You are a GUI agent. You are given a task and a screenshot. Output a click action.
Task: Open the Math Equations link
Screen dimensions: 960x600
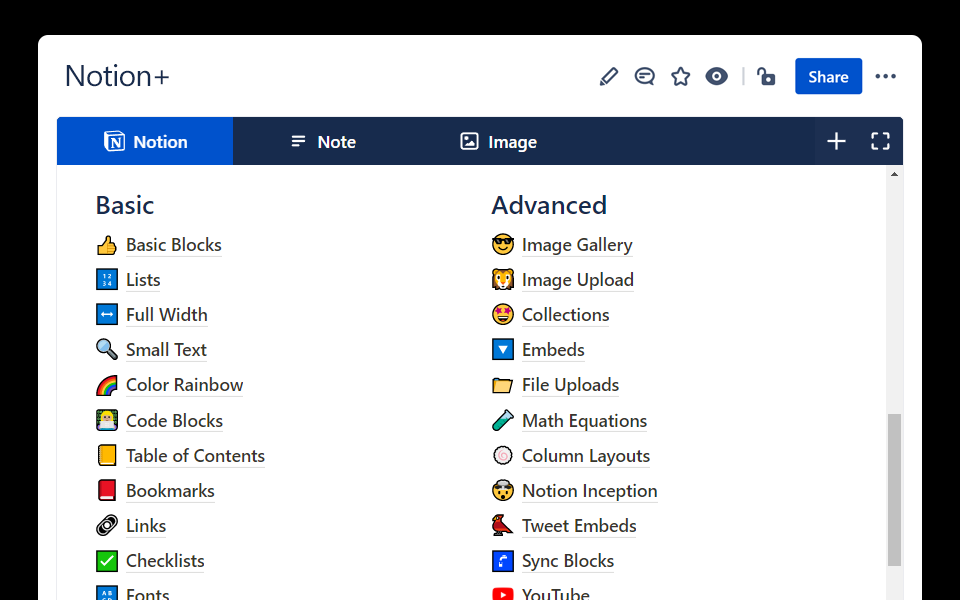[585, 421]
